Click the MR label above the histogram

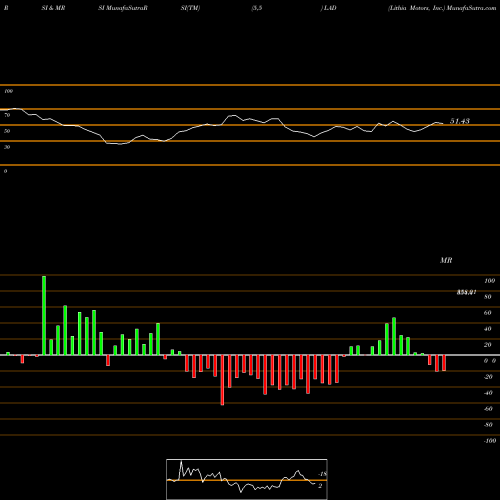coord(446,260)
